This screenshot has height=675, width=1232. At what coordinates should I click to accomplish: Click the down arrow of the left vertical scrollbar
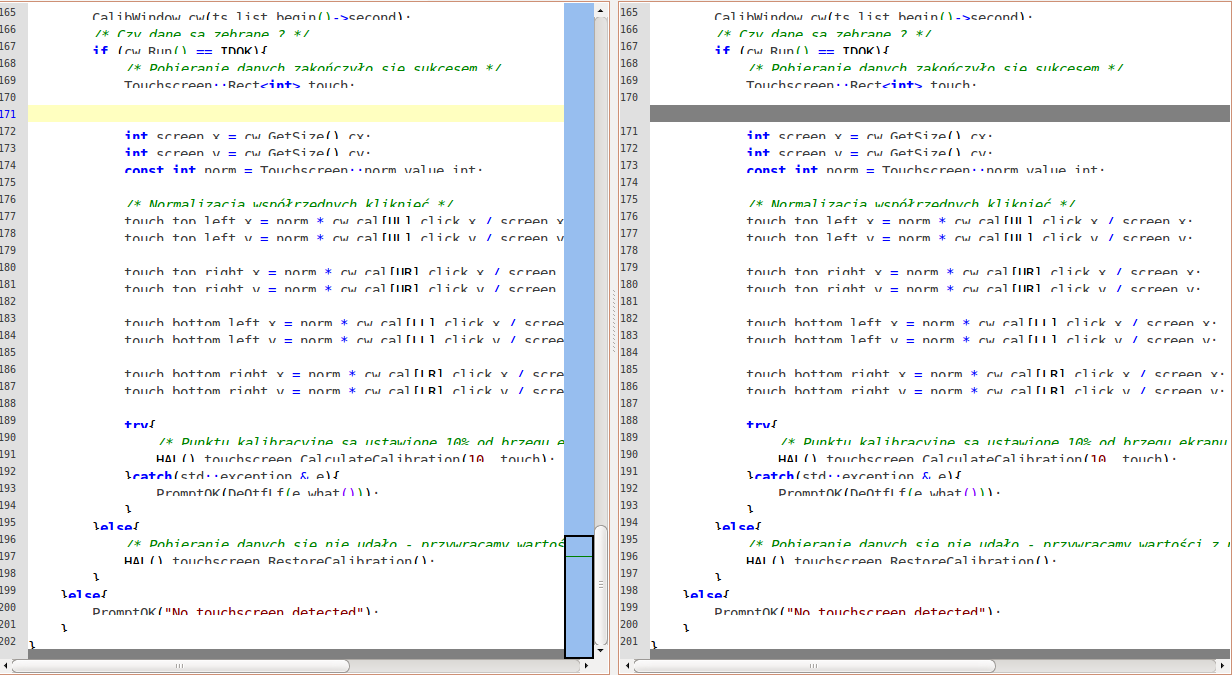pyautogui.click(x=601, y=651)
